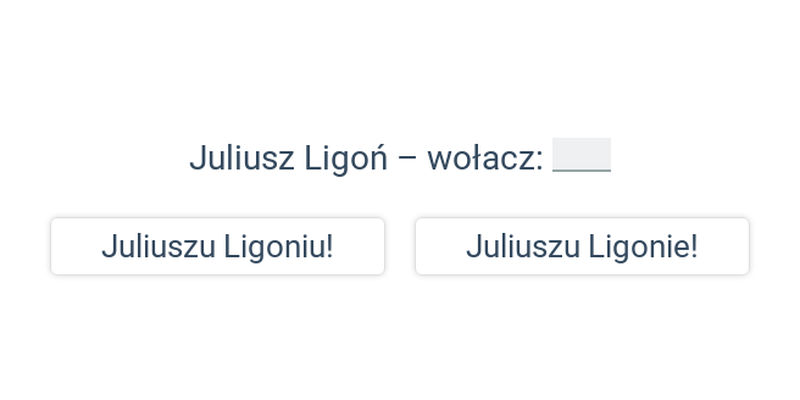800x400 pixels.
Task: Pick the vocative form ending in "-niu!"
Action: 217,246
